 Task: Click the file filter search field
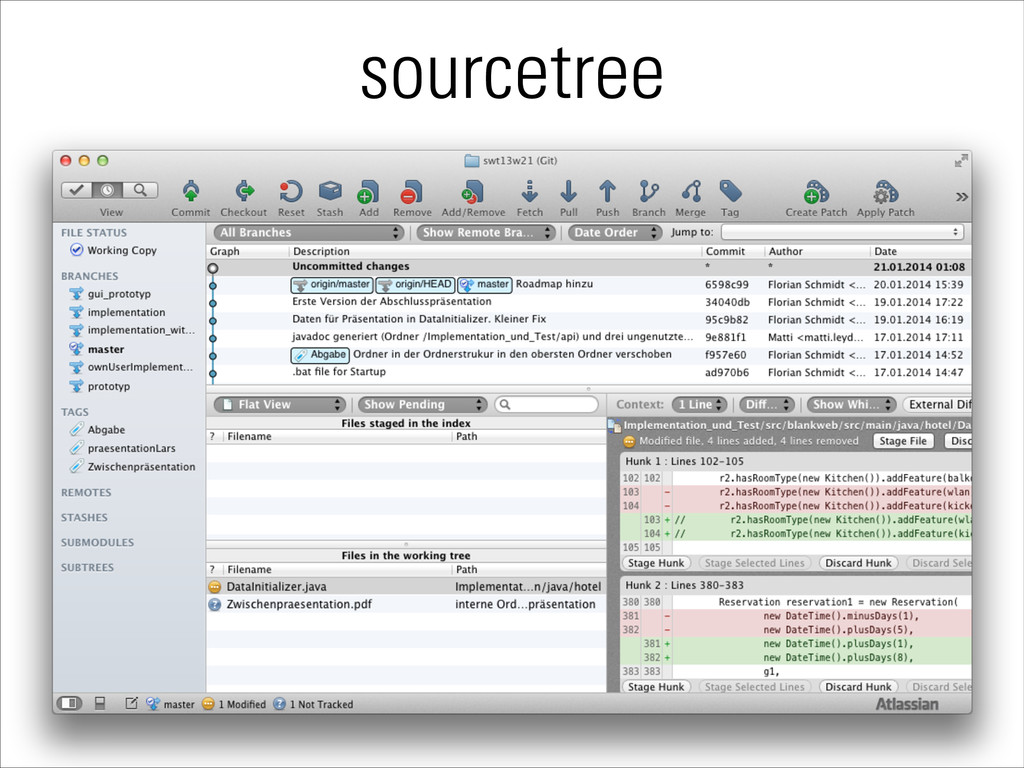click(547, 404)
